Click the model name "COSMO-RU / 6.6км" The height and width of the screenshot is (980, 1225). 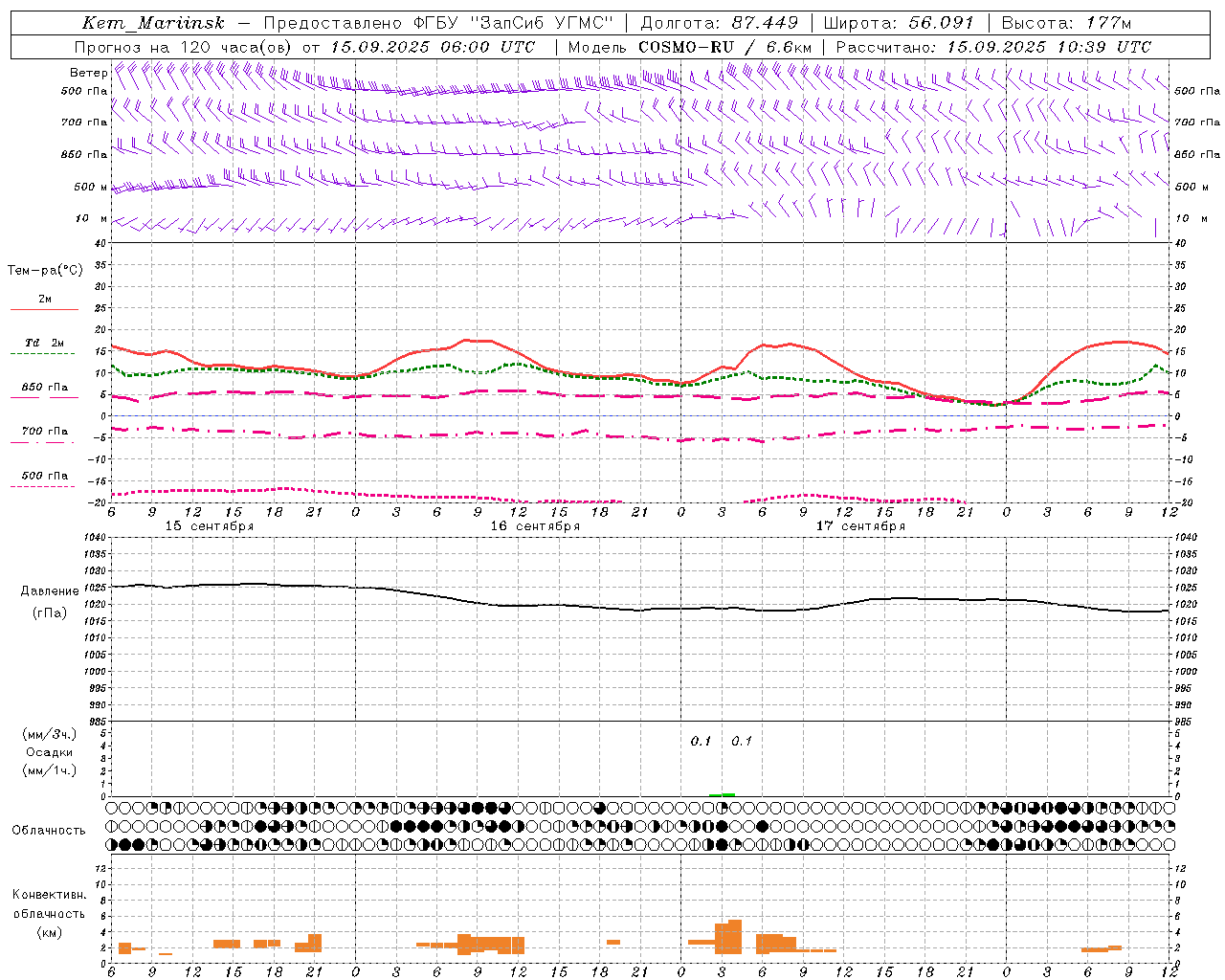(x=725, y=47)
